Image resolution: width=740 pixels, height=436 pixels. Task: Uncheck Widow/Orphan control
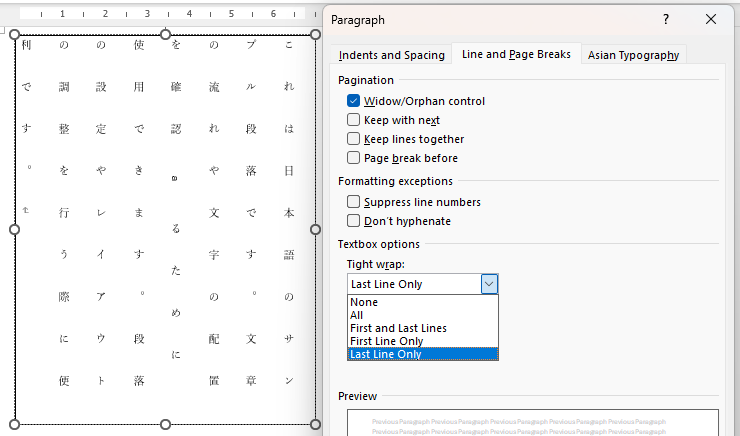pyautogui.click(x=354, y=101)
